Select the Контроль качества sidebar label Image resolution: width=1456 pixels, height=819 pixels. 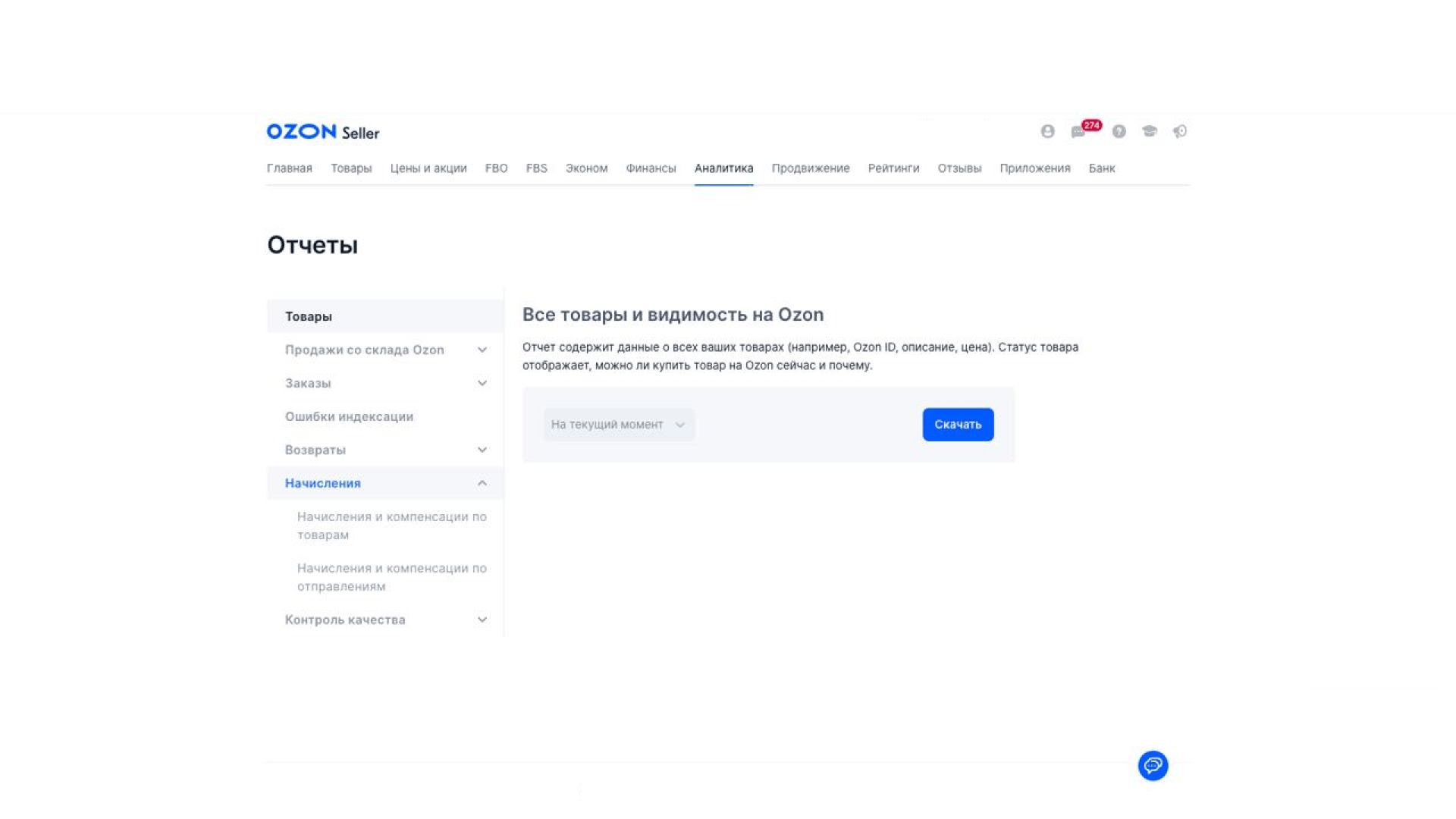tap(345, 620)
